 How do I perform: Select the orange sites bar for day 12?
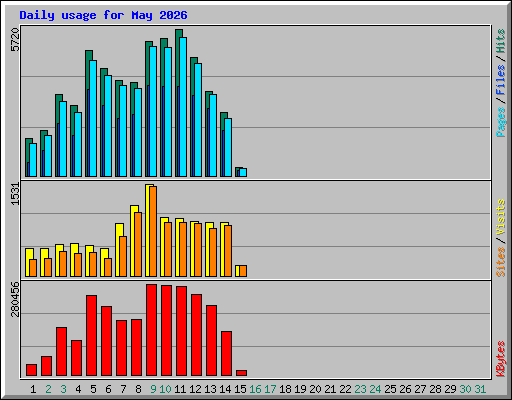(x=198, y=250)
